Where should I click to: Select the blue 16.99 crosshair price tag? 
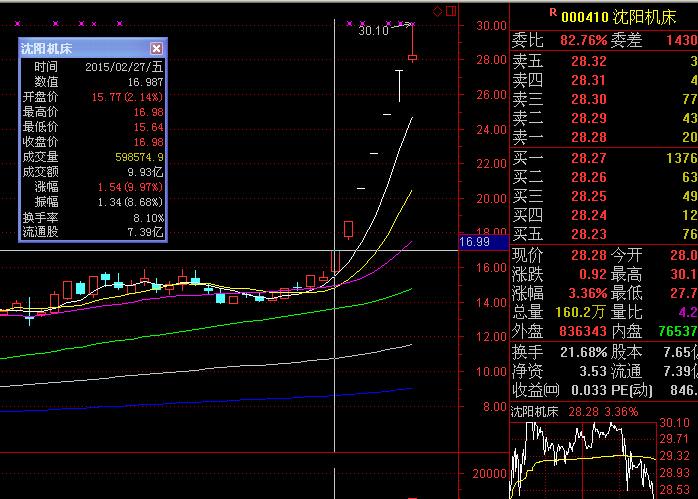475,242
